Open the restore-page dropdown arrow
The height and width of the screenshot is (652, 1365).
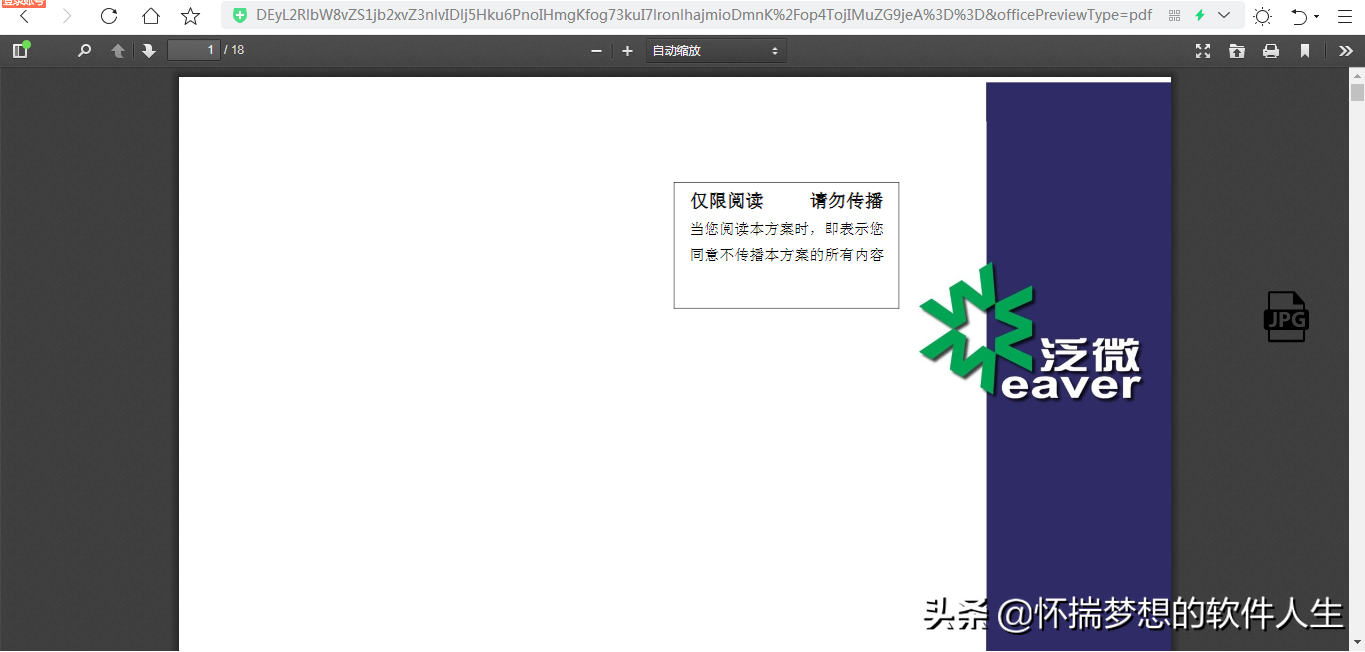point(1316,17)
